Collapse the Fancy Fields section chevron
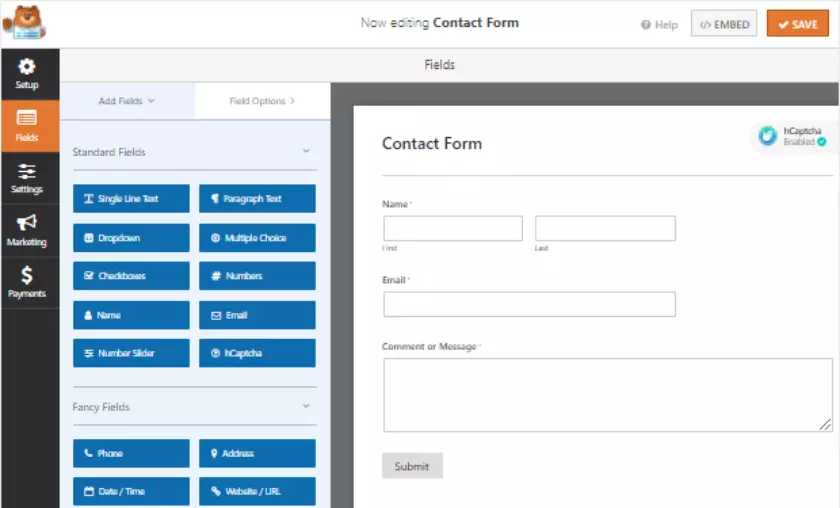 coord(306,406)
